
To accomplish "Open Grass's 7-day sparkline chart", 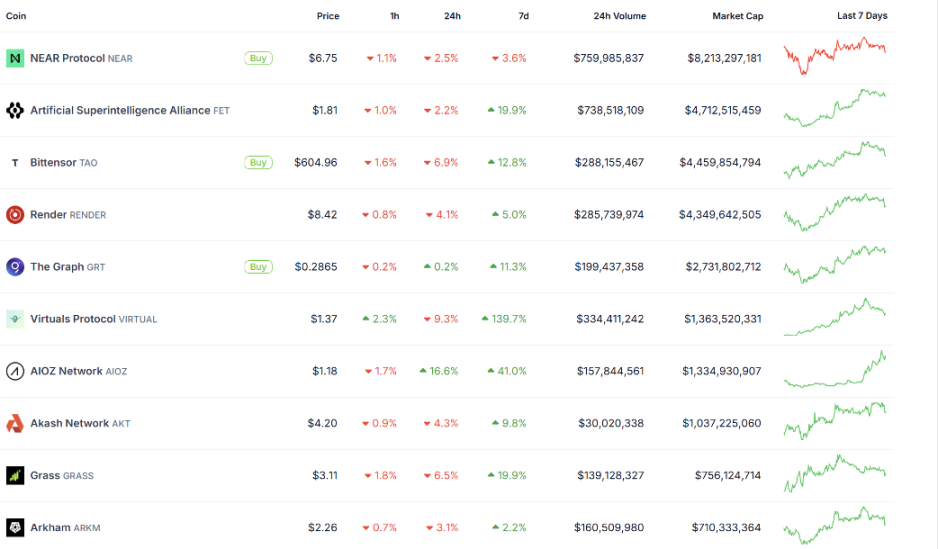I will click(x=835, y=473).
